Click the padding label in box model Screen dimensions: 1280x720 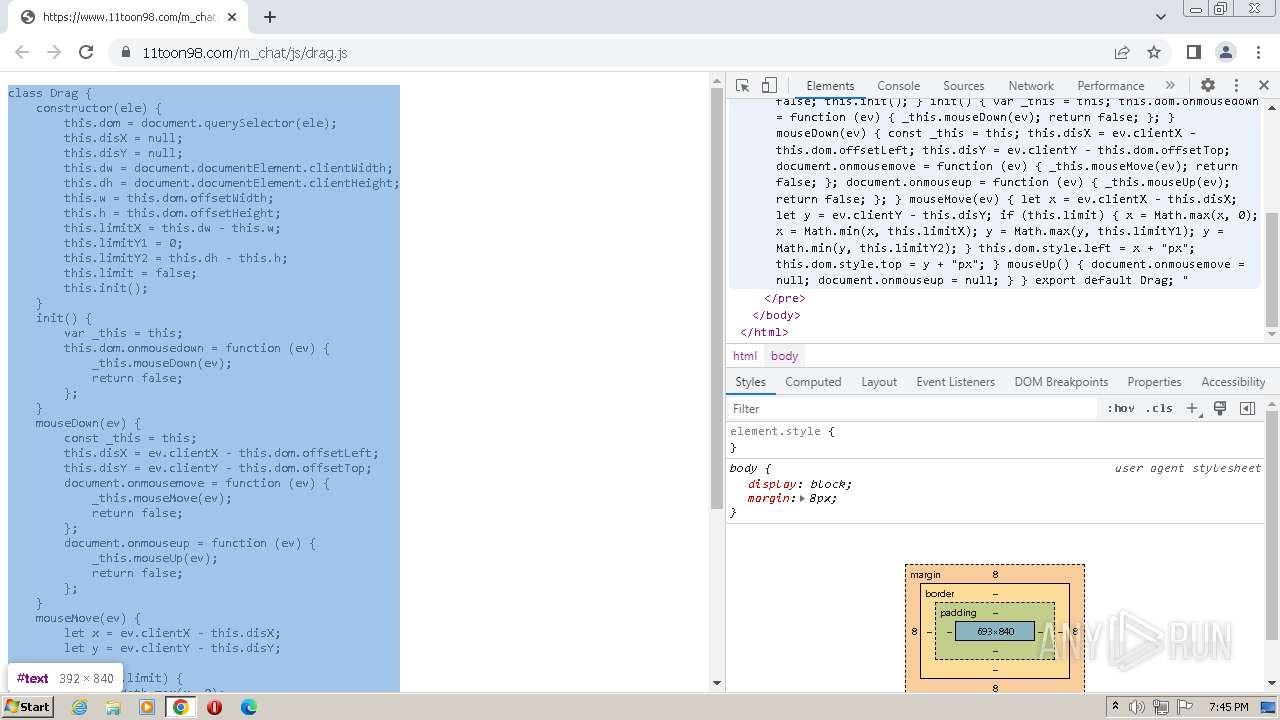[958, 612]
